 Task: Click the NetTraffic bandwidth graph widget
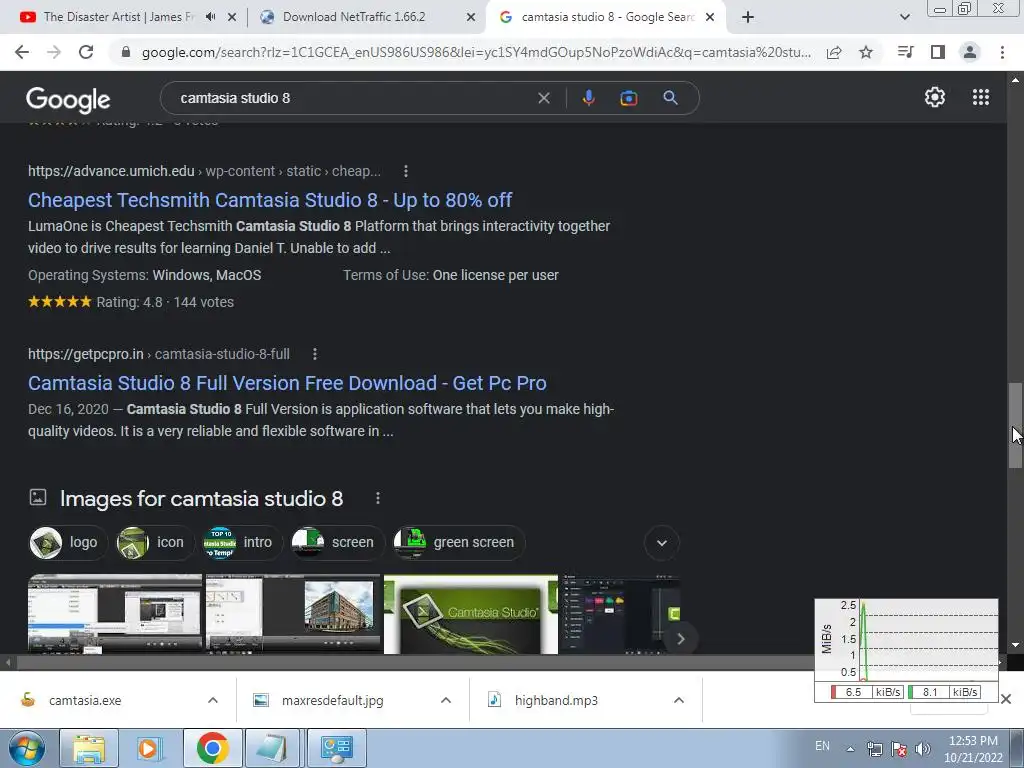906,650
